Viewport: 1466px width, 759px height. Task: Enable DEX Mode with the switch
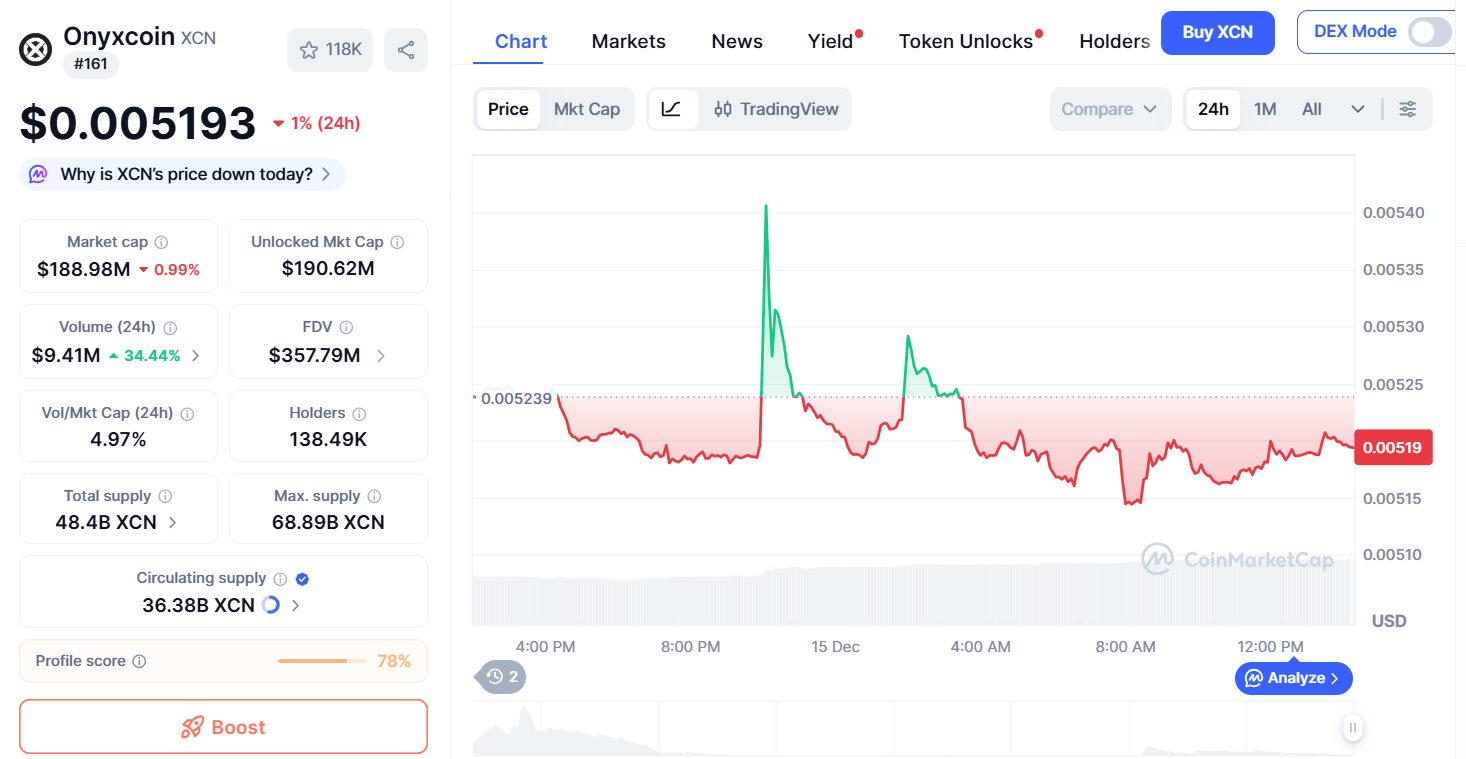click(1428, 32)
